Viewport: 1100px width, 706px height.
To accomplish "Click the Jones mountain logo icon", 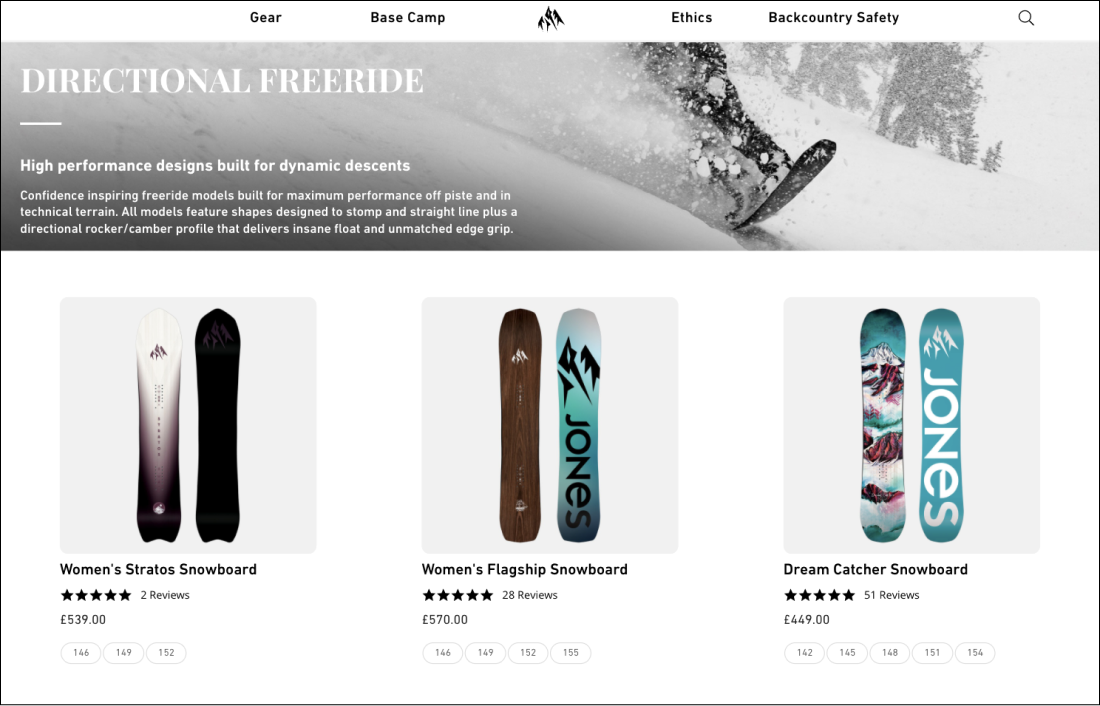I will coord(551,19).
